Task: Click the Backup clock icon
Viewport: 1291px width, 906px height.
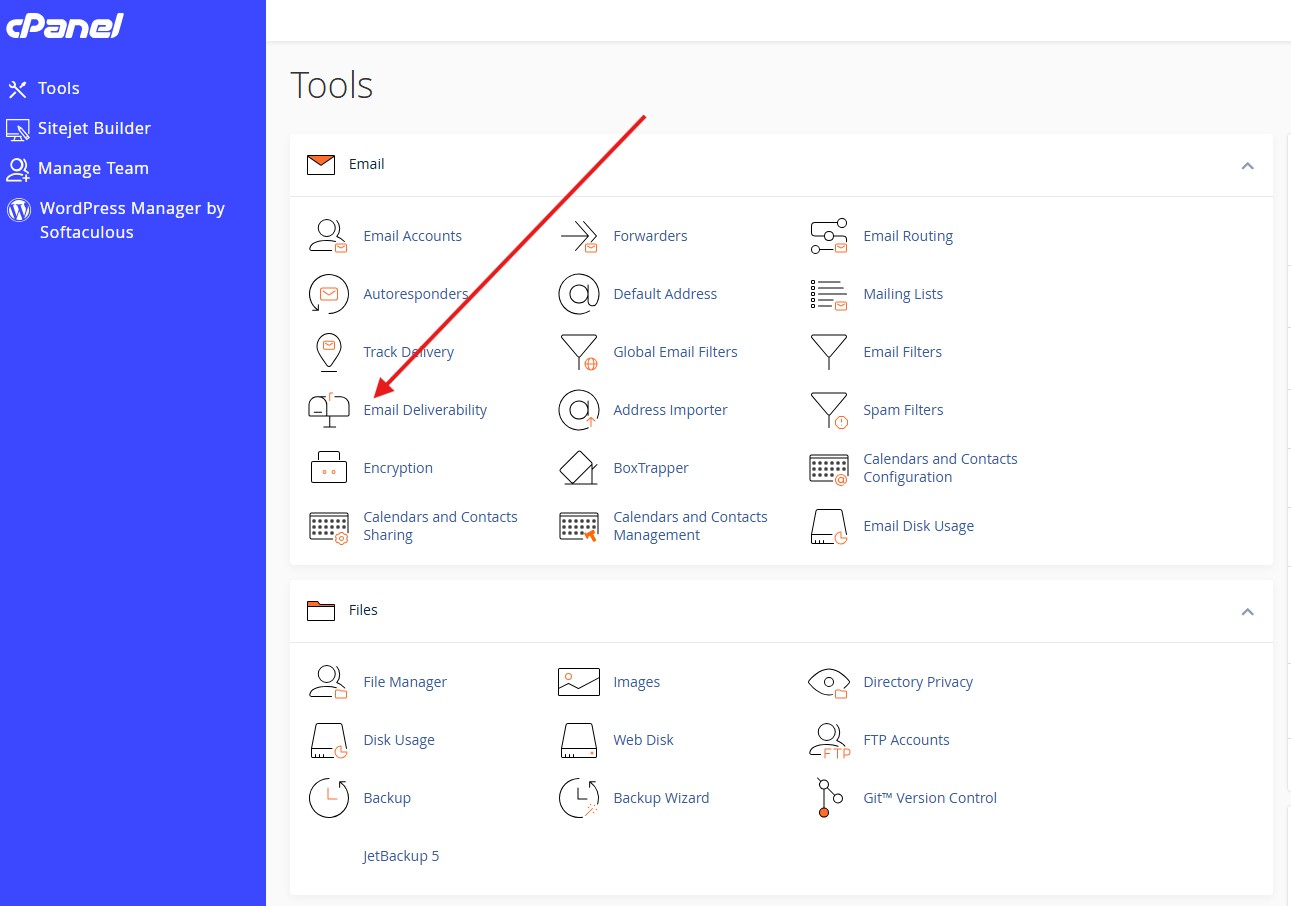Action: coord(328,798)
